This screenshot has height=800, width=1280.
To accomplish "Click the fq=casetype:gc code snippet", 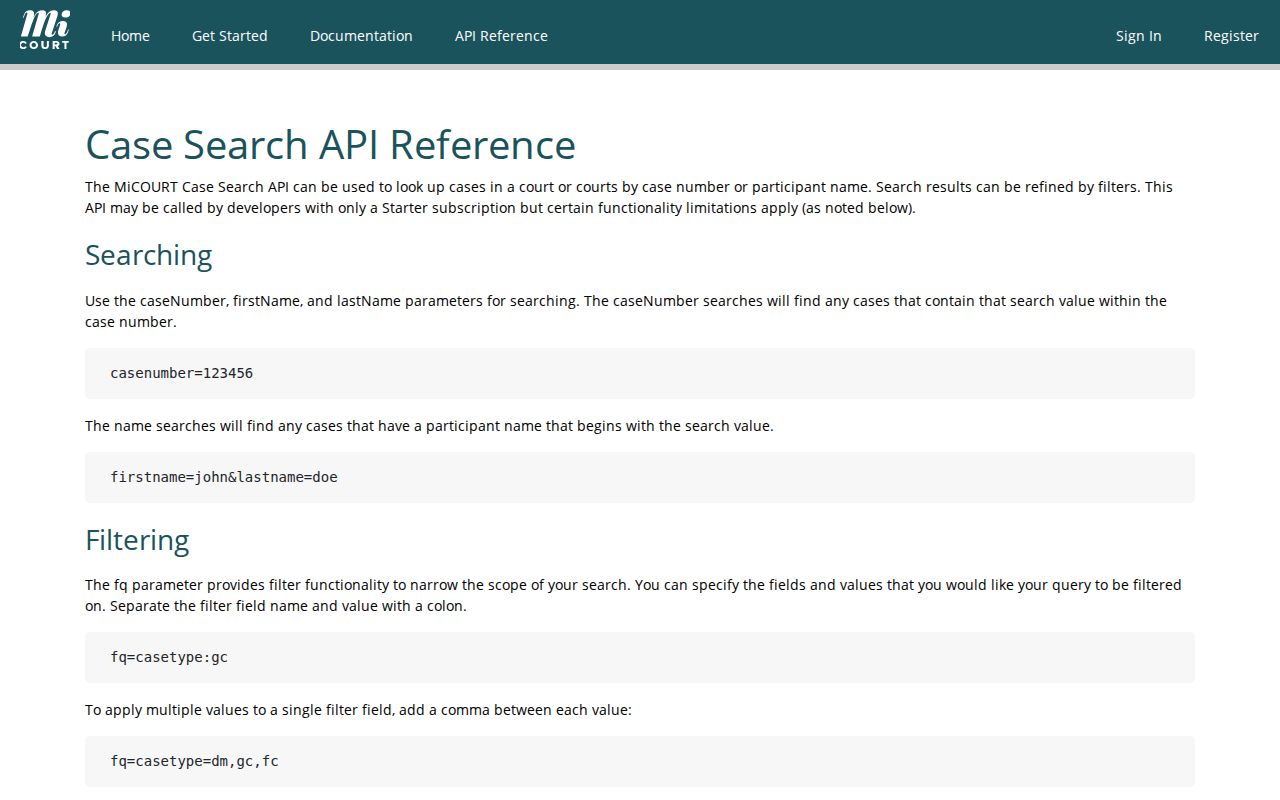I will pyautogui.click(x=640, y=657).
